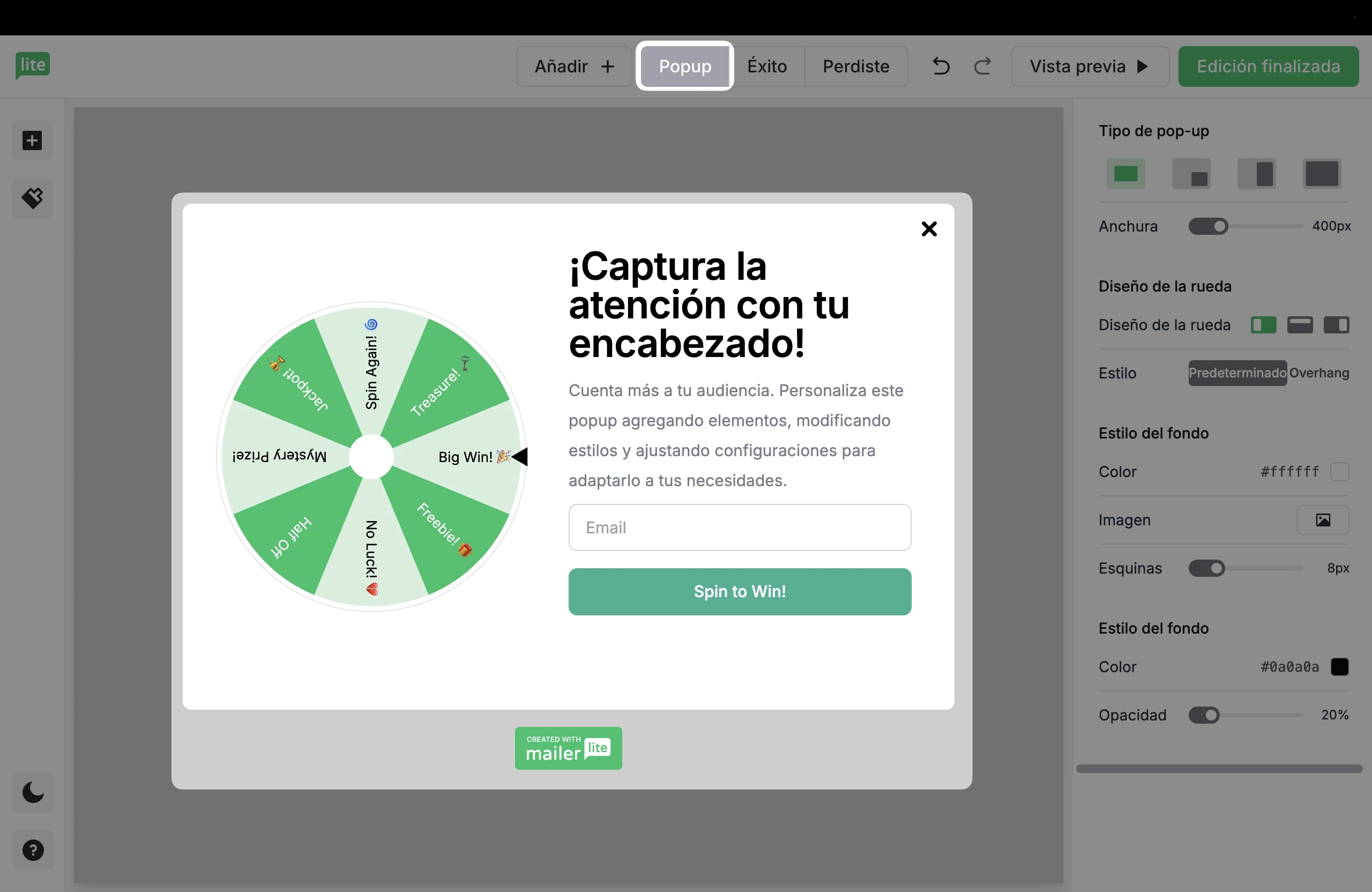Switch to the Perdiste tab
This screenshot has width=1372, height=892.
[x=855, y=66]
